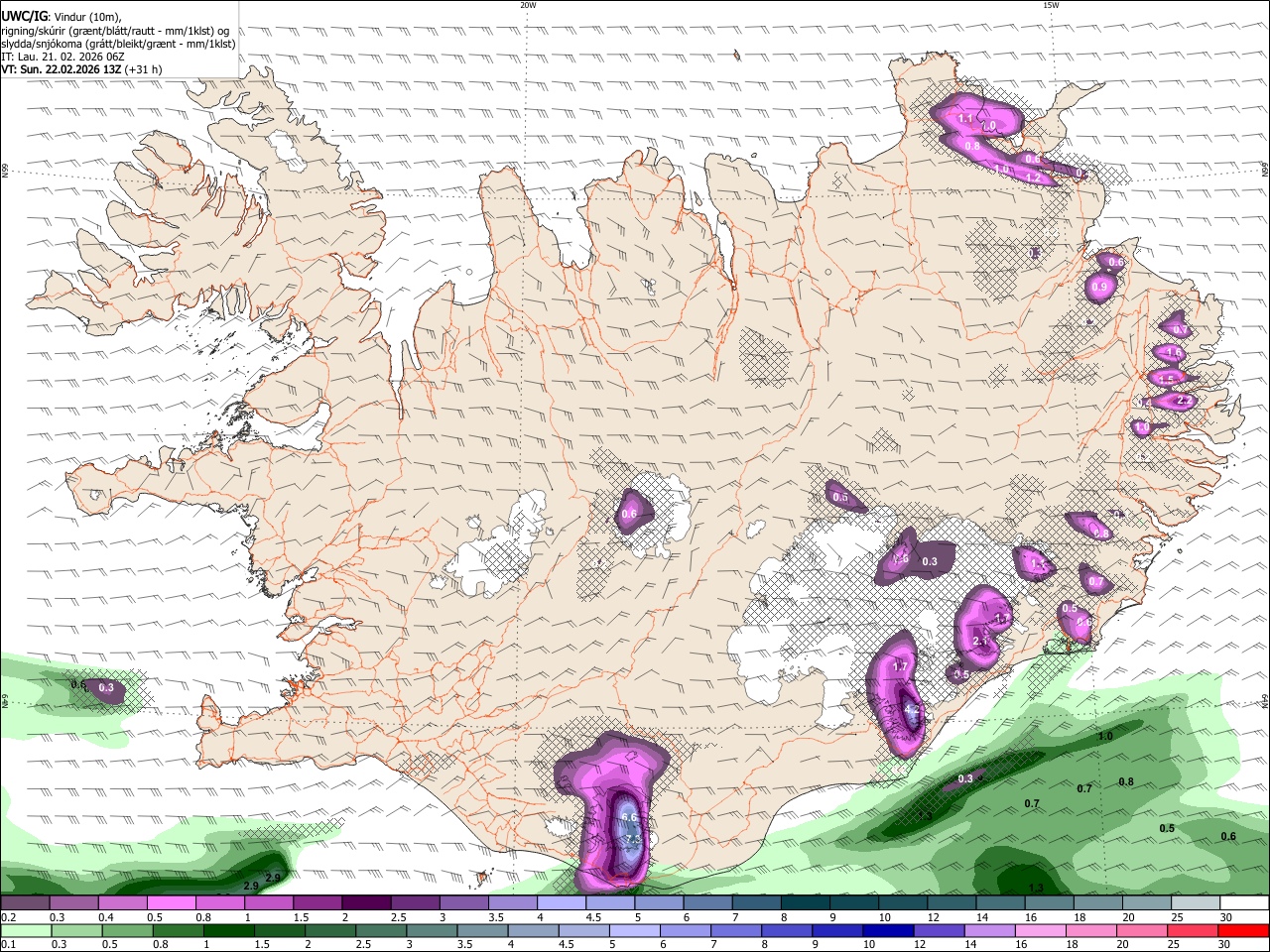
Task: Click the 2.2 value on the east coast
Action: point(1183,401)
